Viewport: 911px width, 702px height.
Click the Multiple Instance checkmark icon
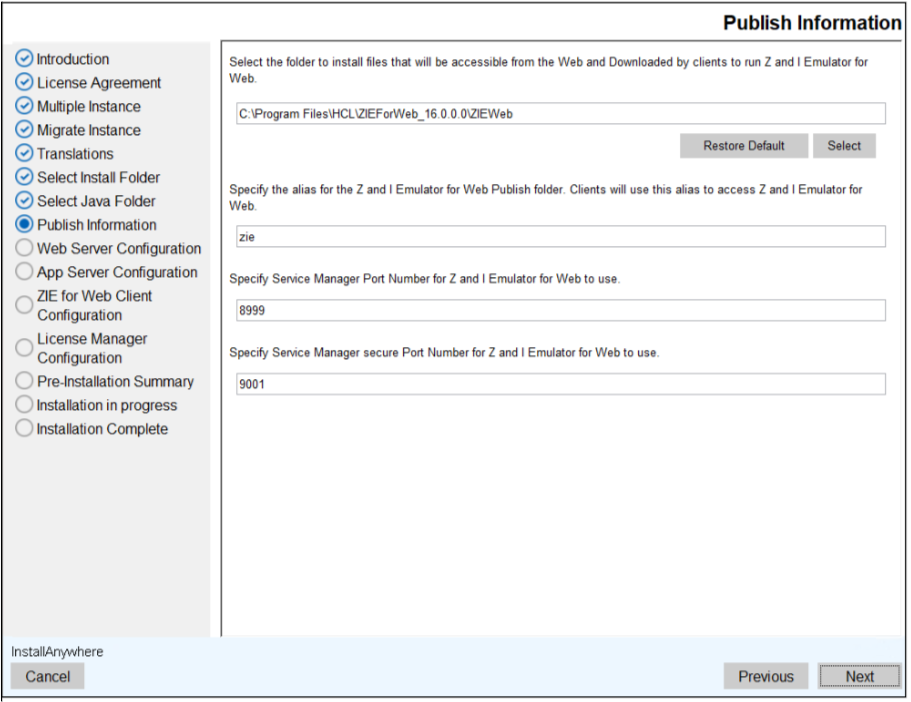[x=24, y=106]
